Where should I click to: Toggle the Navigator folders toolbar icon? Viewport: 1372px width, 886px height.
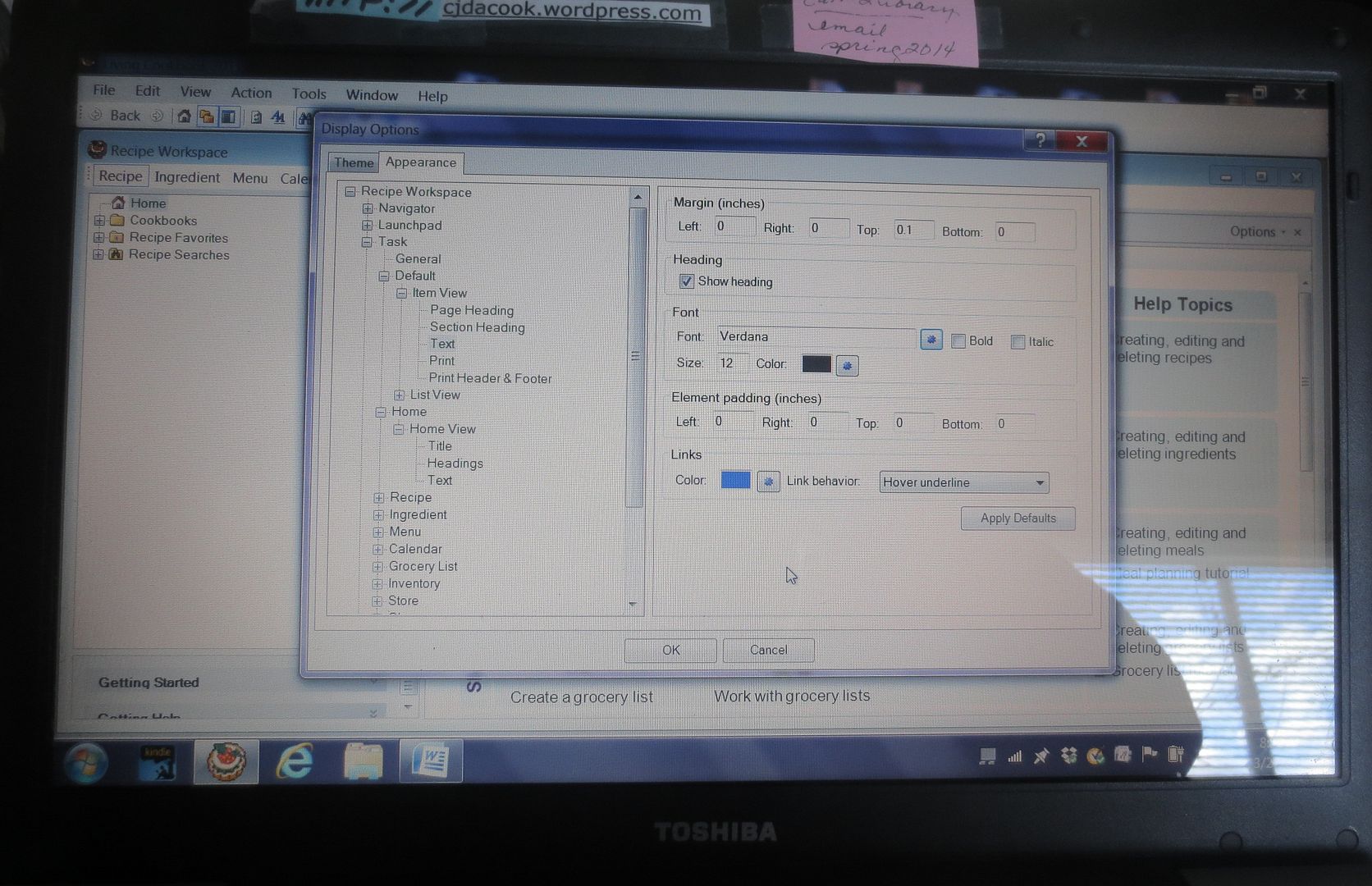pos(207,117)
